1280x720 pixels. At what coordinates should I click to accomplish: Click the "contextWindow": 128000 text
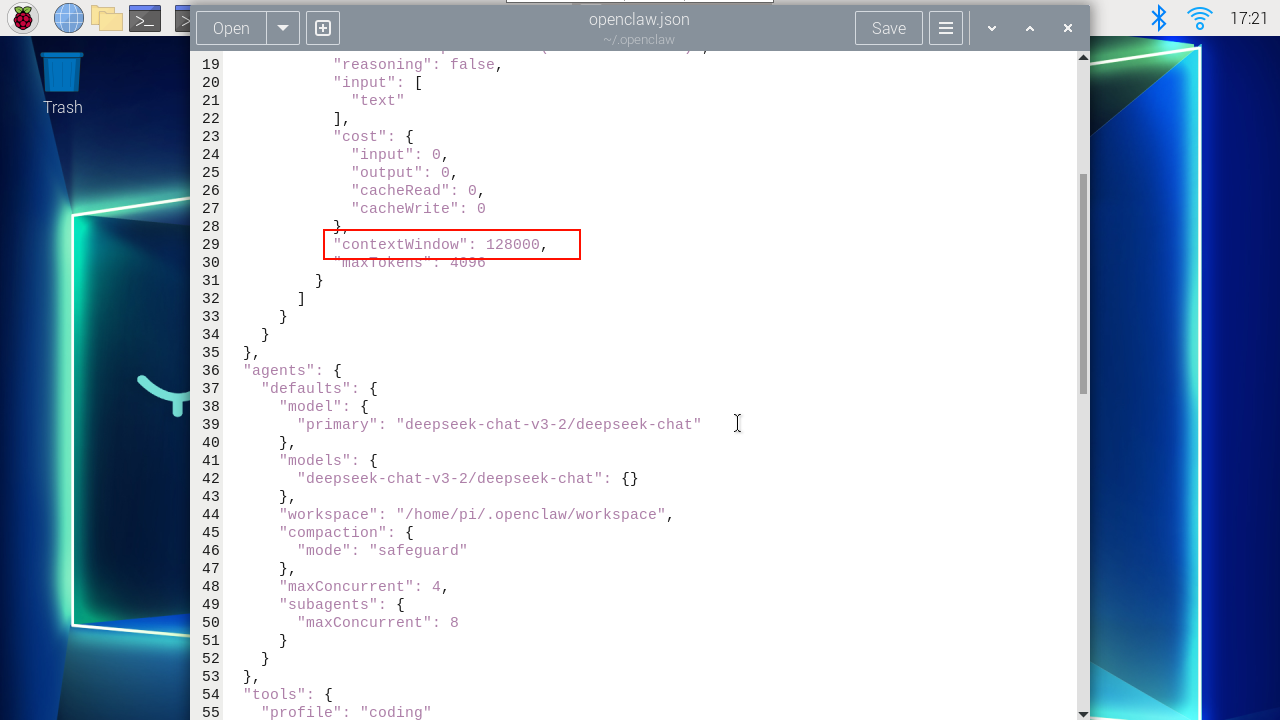441,245
